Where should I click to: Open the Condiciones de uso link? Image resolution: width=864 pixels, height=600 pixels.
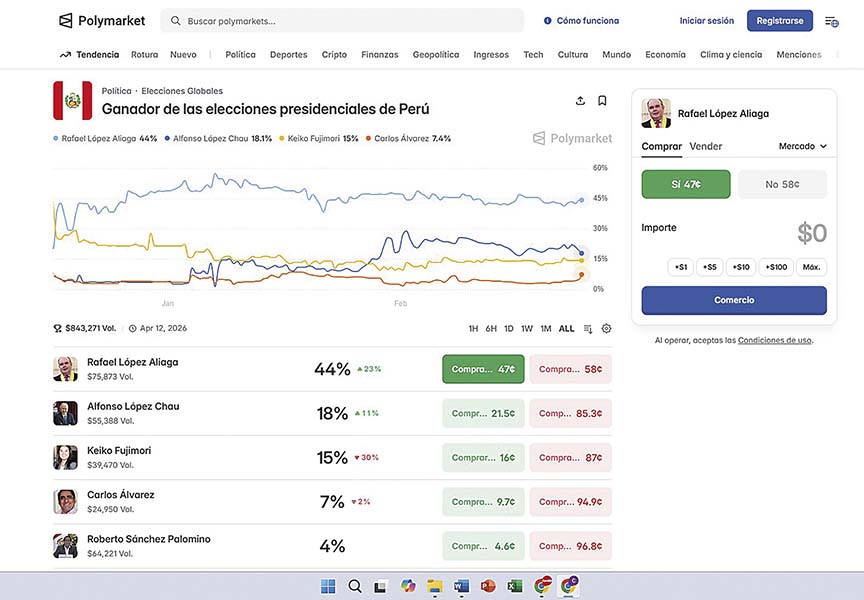[775, 340]
